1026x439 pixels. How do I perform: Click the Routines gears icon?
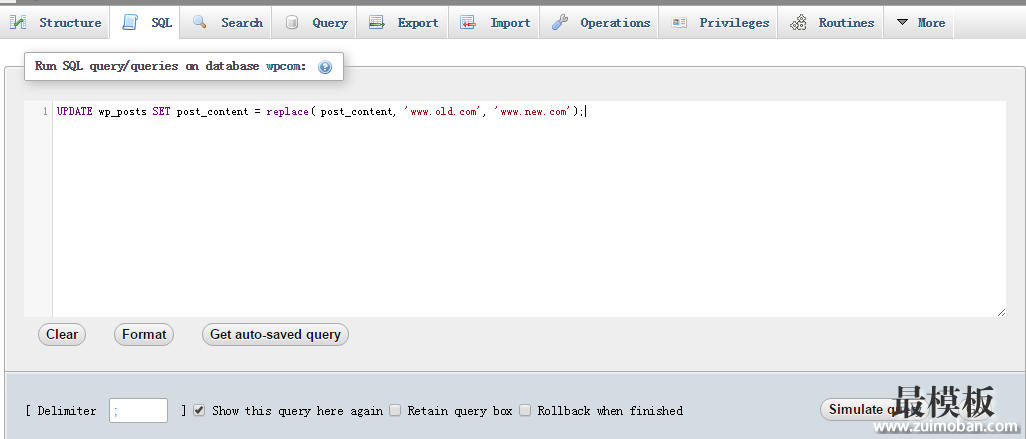coord(798,23)
